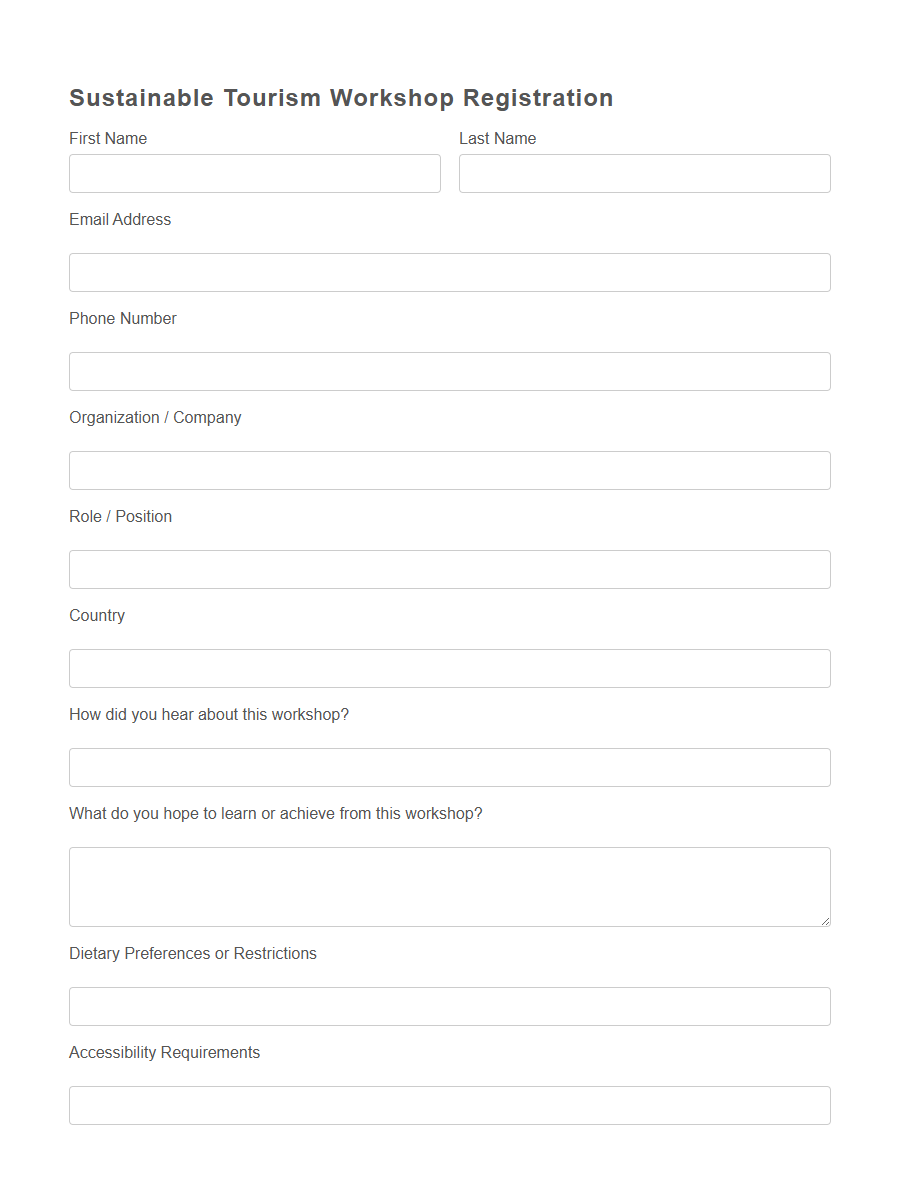The height and width of the screenshot is (1189, 900).
Task: Select the Email Address text box
Action: pos(449,272)
